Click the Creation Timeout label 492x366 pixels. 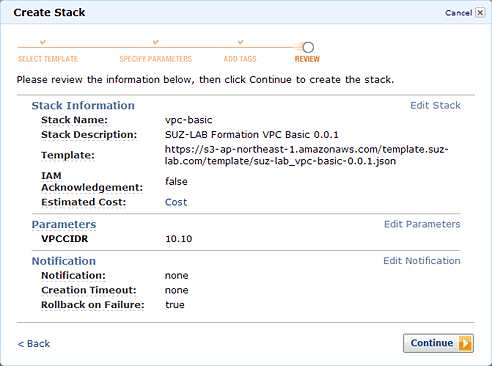click(x=89, y=290)
